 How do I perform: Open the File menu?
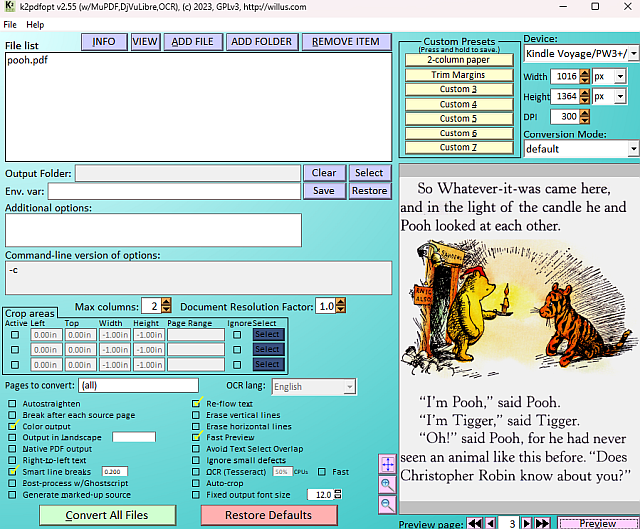(x=10, y=24)
